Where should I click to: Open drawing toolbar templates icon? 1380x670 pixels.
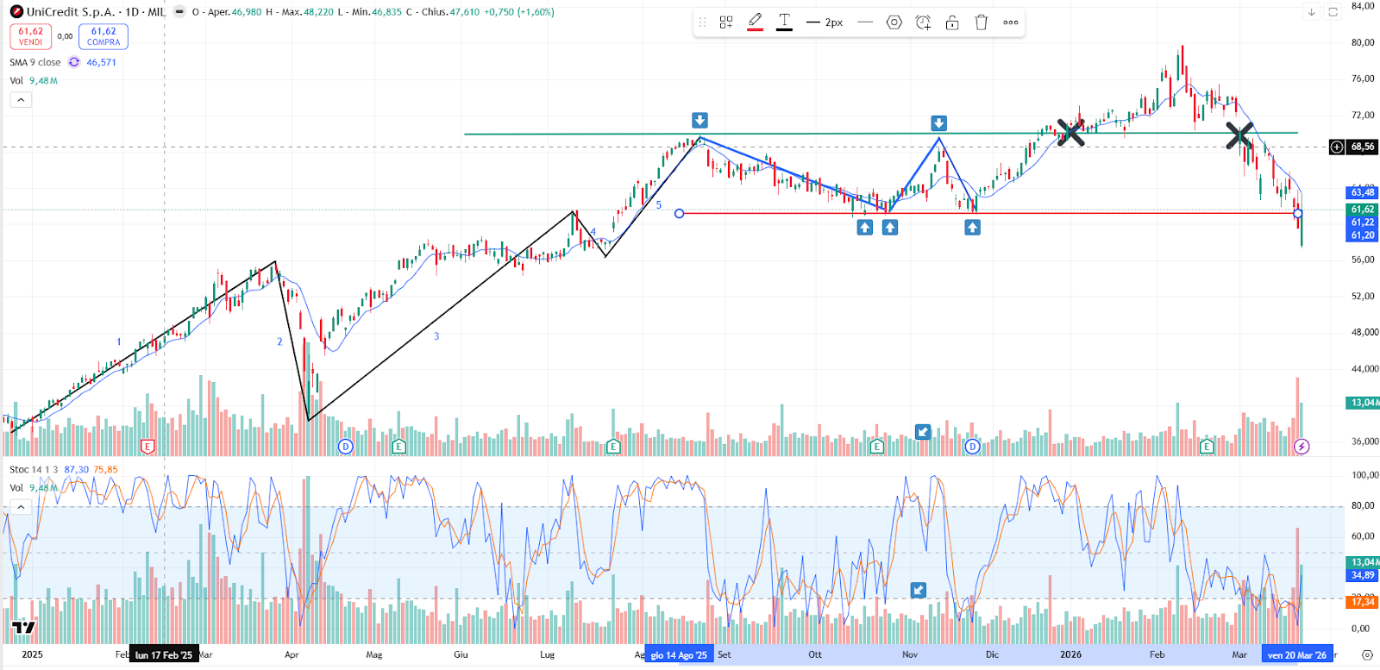tap(726, 22)
